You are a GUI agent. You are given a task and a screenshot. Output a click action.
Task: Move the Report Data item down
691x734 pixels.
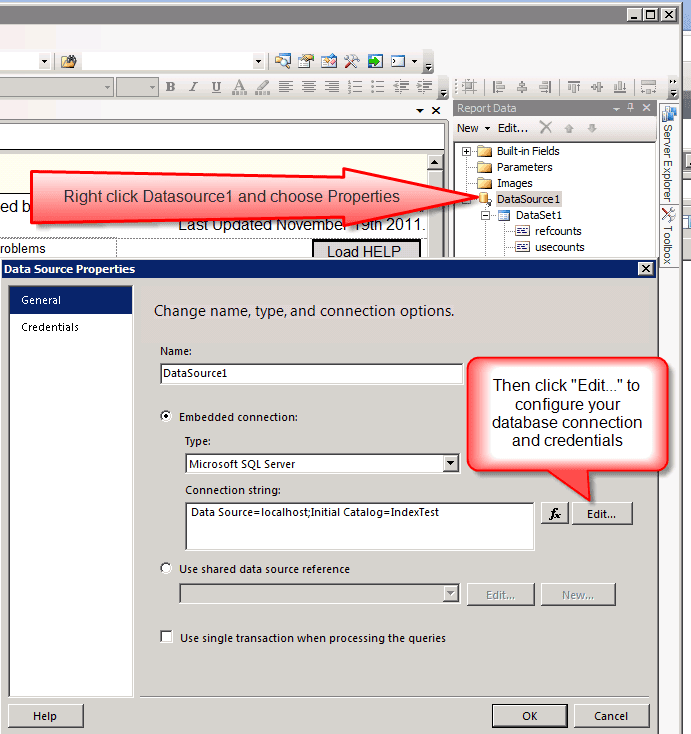[x=592, y=128]
